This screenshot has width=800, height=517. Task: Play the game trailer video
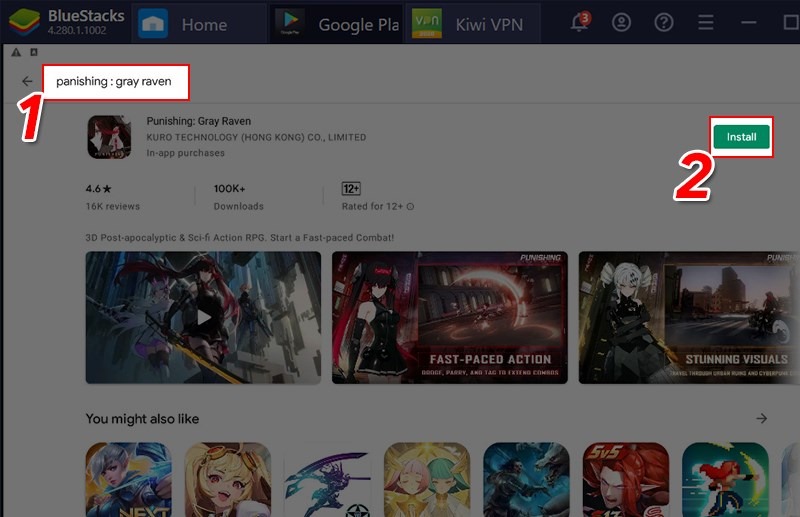point(203,317)
